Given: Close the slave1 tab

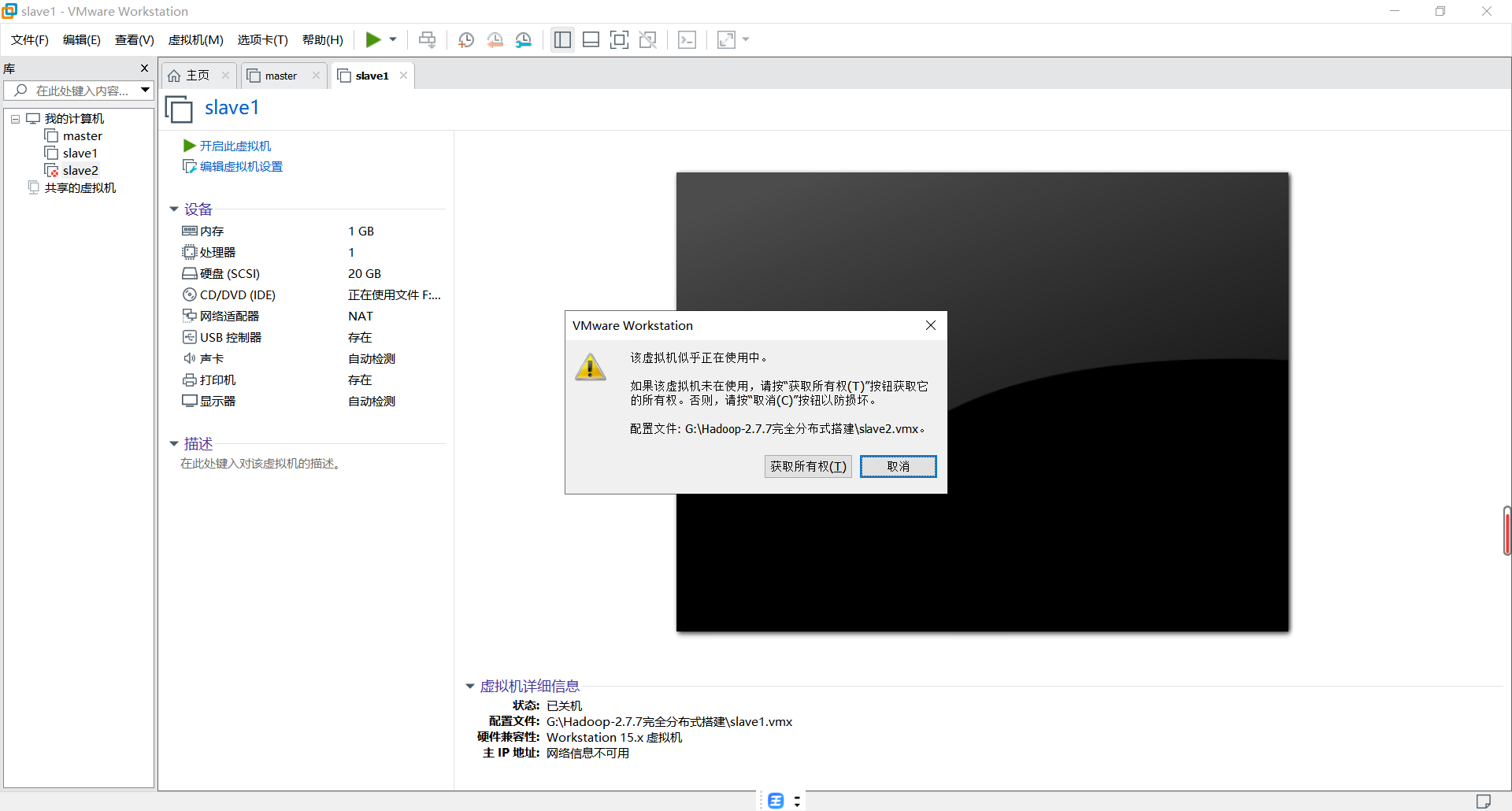Looking at the screenshot, I should pyautogui.click(x=403, y=76).
